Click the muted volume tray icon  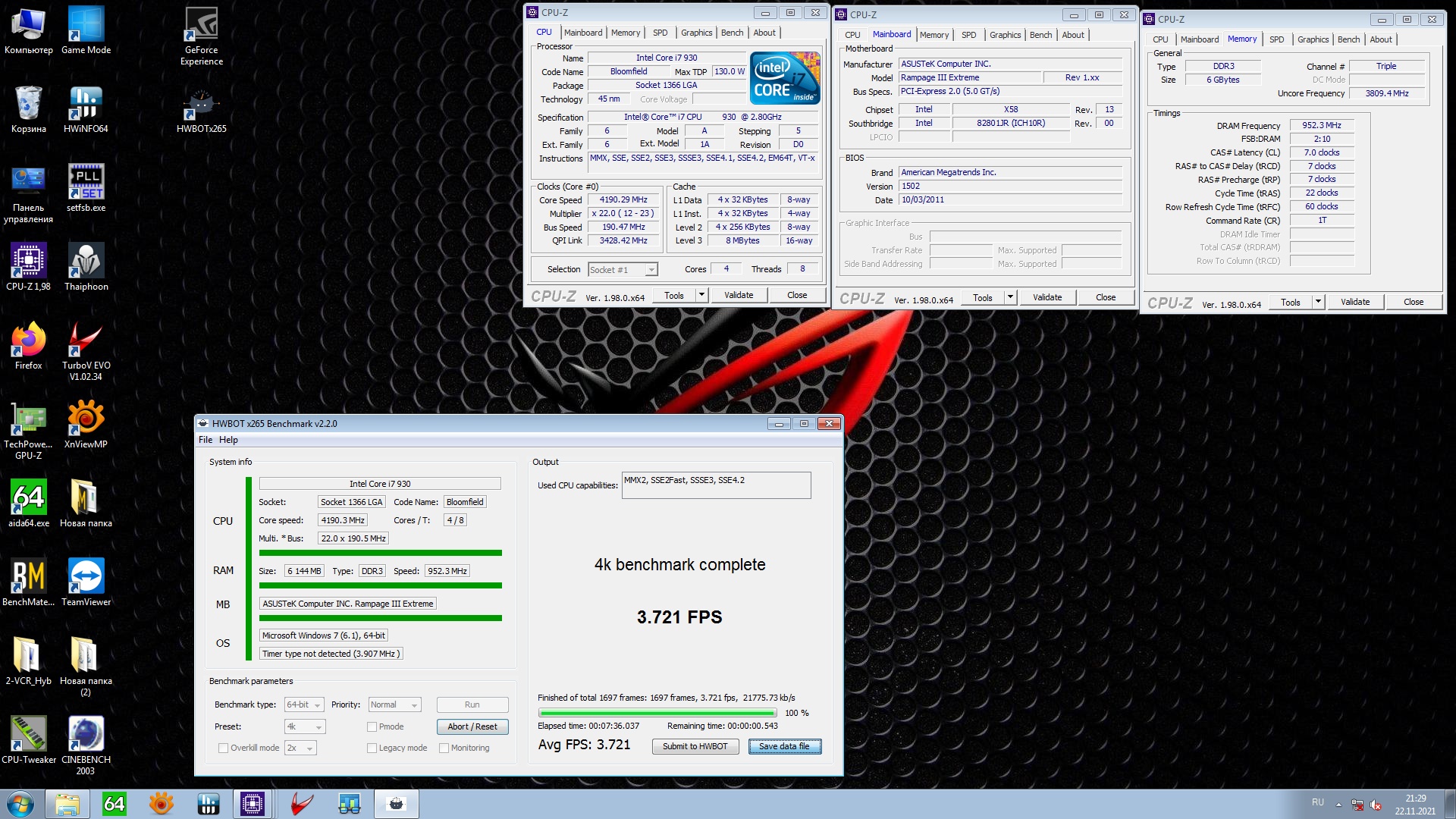[x=1376, y=805]
